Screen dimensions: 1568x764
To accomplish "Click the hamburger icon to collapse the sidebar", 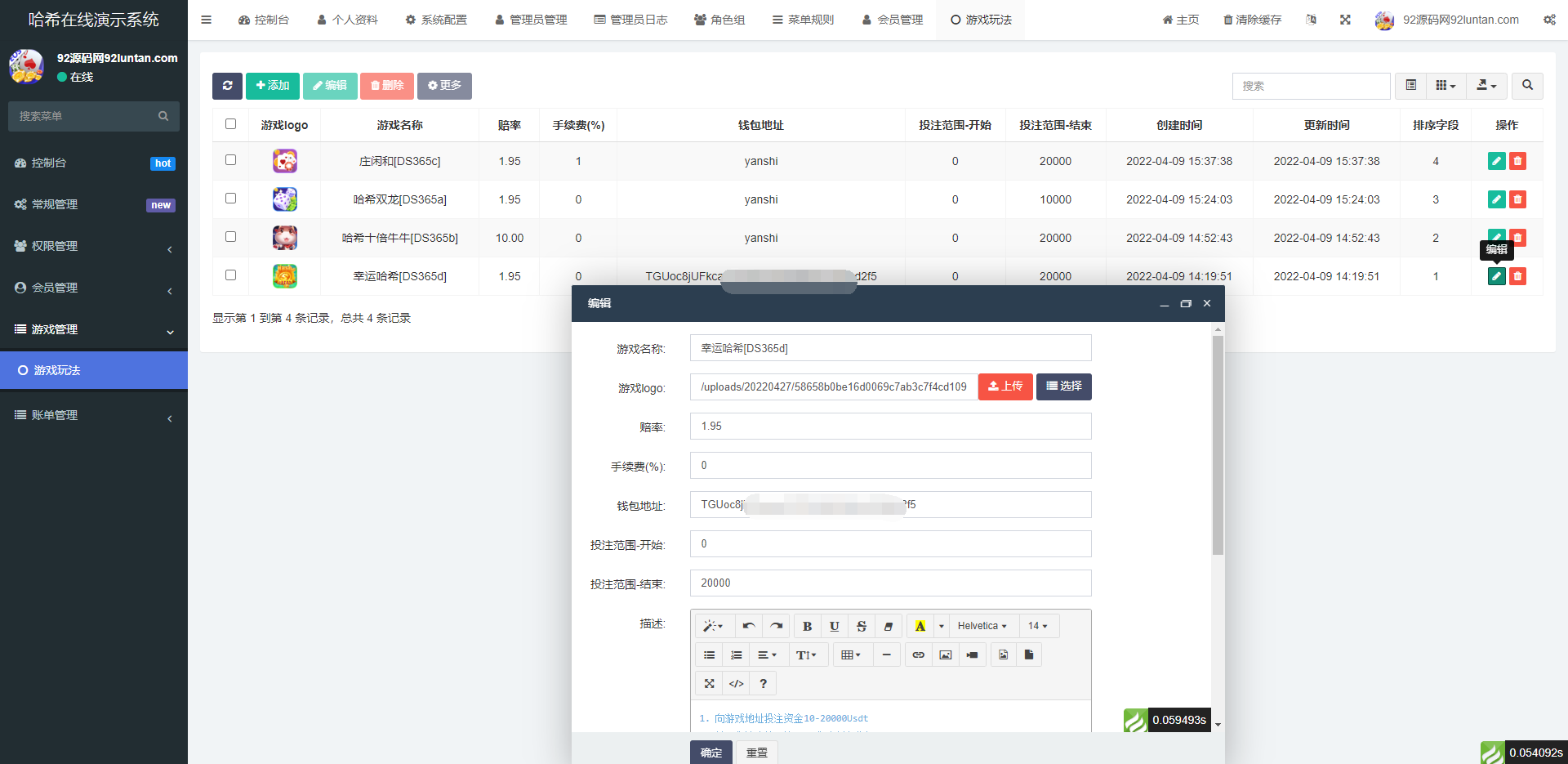I will [x=206, y=20].
